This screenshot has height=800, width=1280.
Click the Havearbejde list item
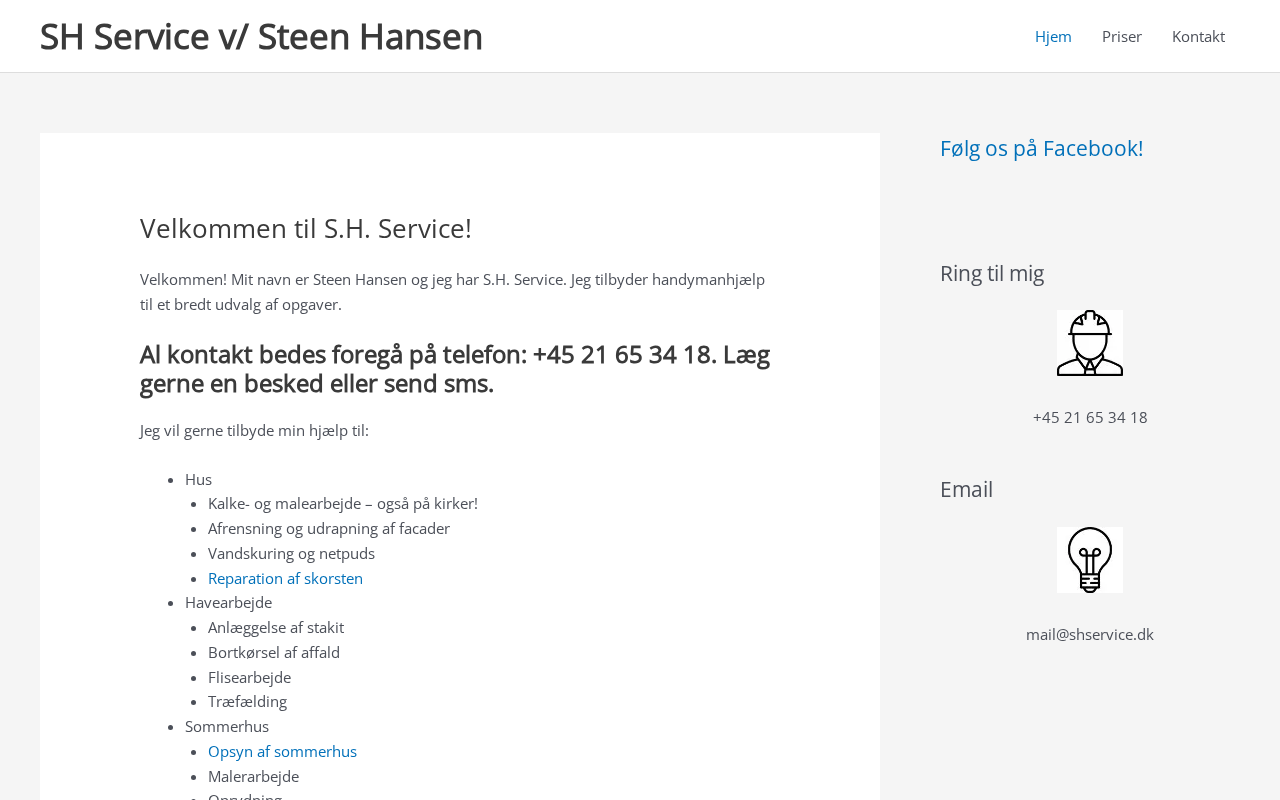coord(228,602)
